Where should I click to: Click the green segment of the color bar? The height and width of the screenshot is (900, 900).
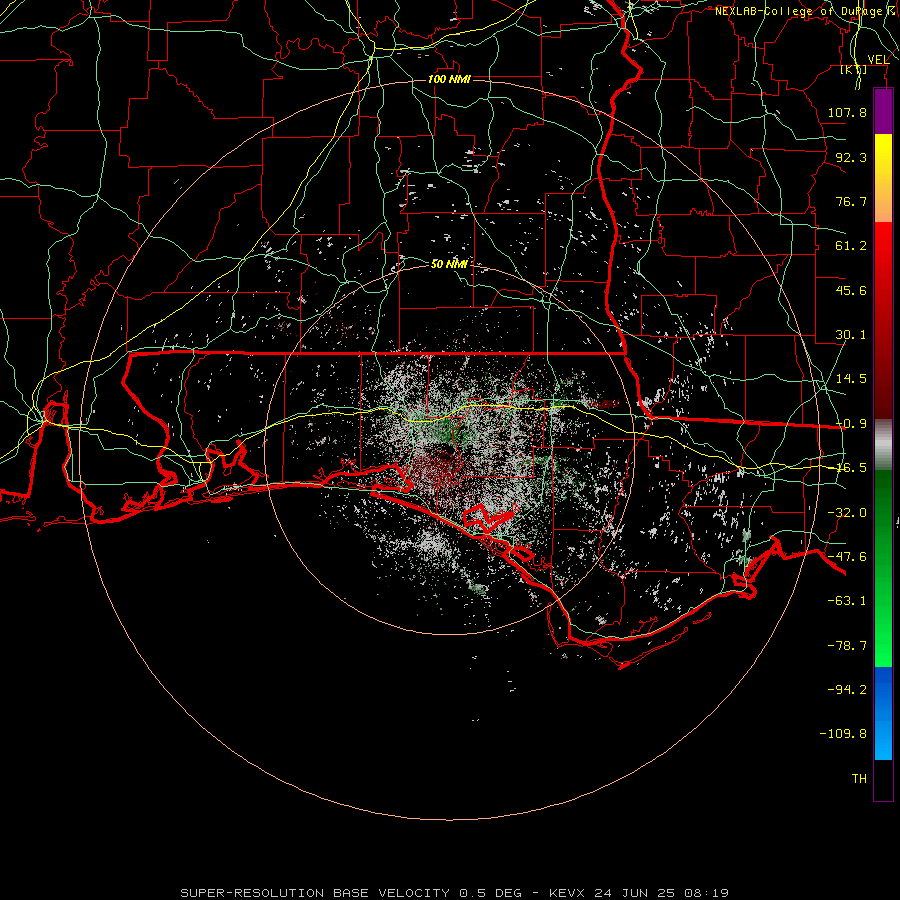point(883,568)
